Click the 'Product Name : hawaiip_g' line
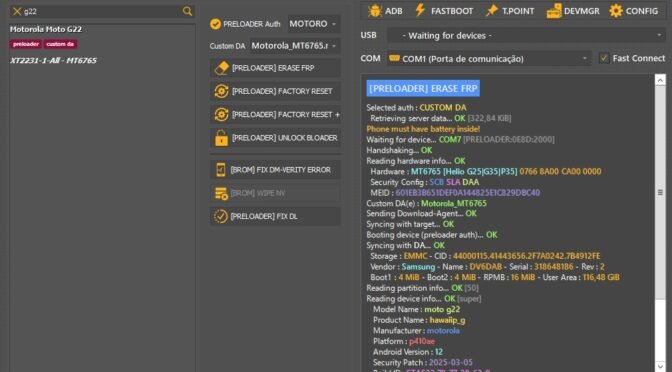This screenshot has height=372, width=672. [x=419, y=320]
